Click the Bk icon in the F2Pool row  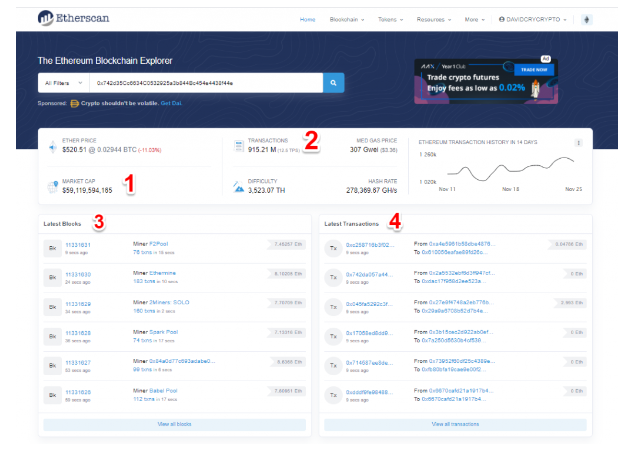point(52,248)
